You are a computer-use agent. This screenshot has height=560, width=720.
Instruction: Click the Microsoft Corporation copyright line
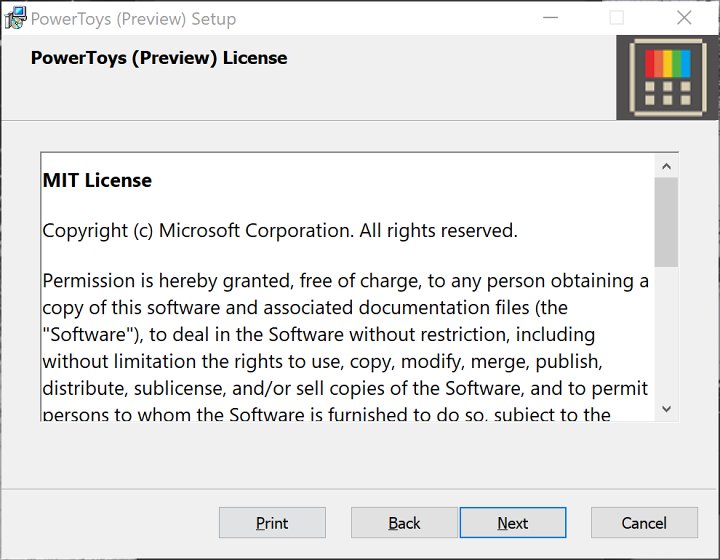point(280,231)
